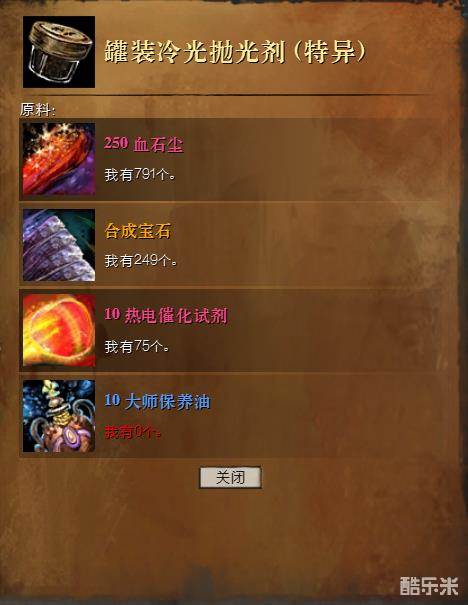Click the 酷乐米 watermark logo
The height and width of the screenshot is (605, 468).
pyautogui.click(x=429, y=586)
